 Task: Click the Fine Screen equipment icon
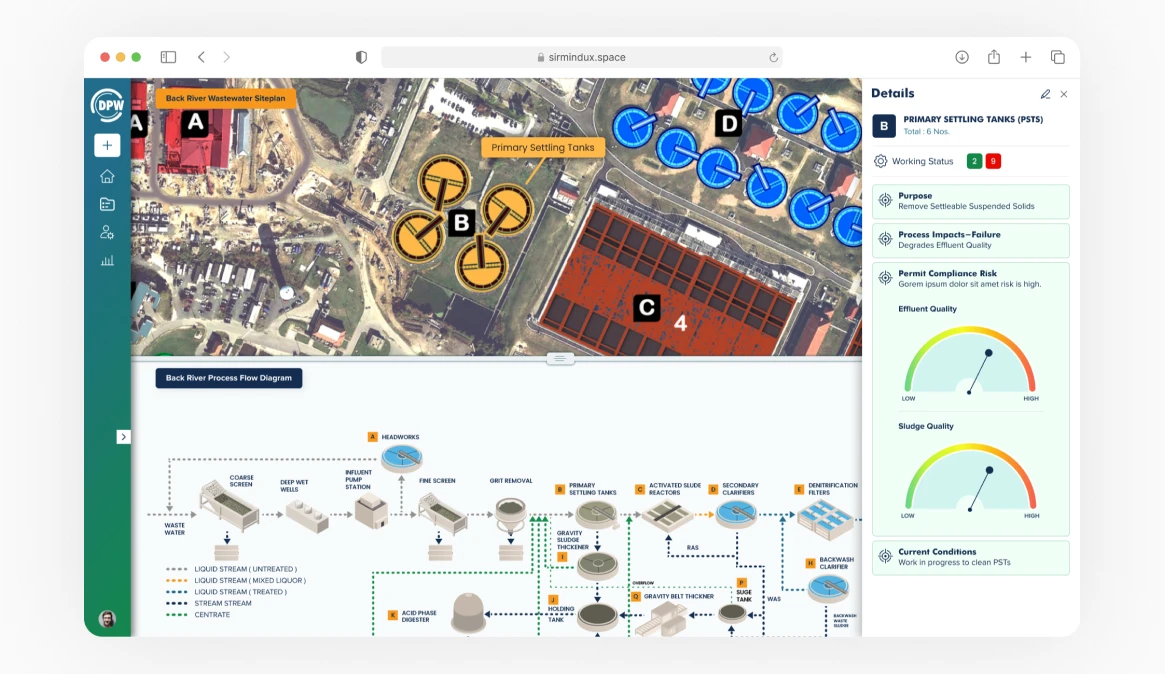tap(442, 513)
